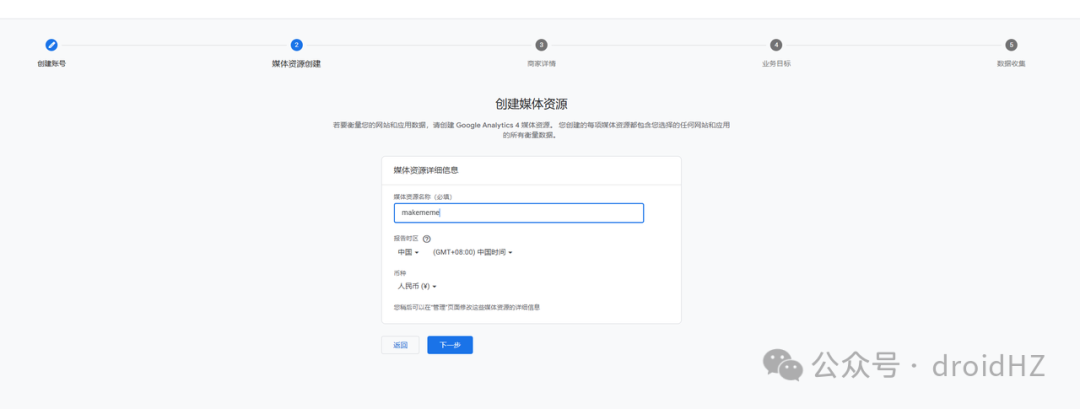Click the 媒体资源名称 input field
The height and width of the screenshot is (409, 1080).
point(519,213)
